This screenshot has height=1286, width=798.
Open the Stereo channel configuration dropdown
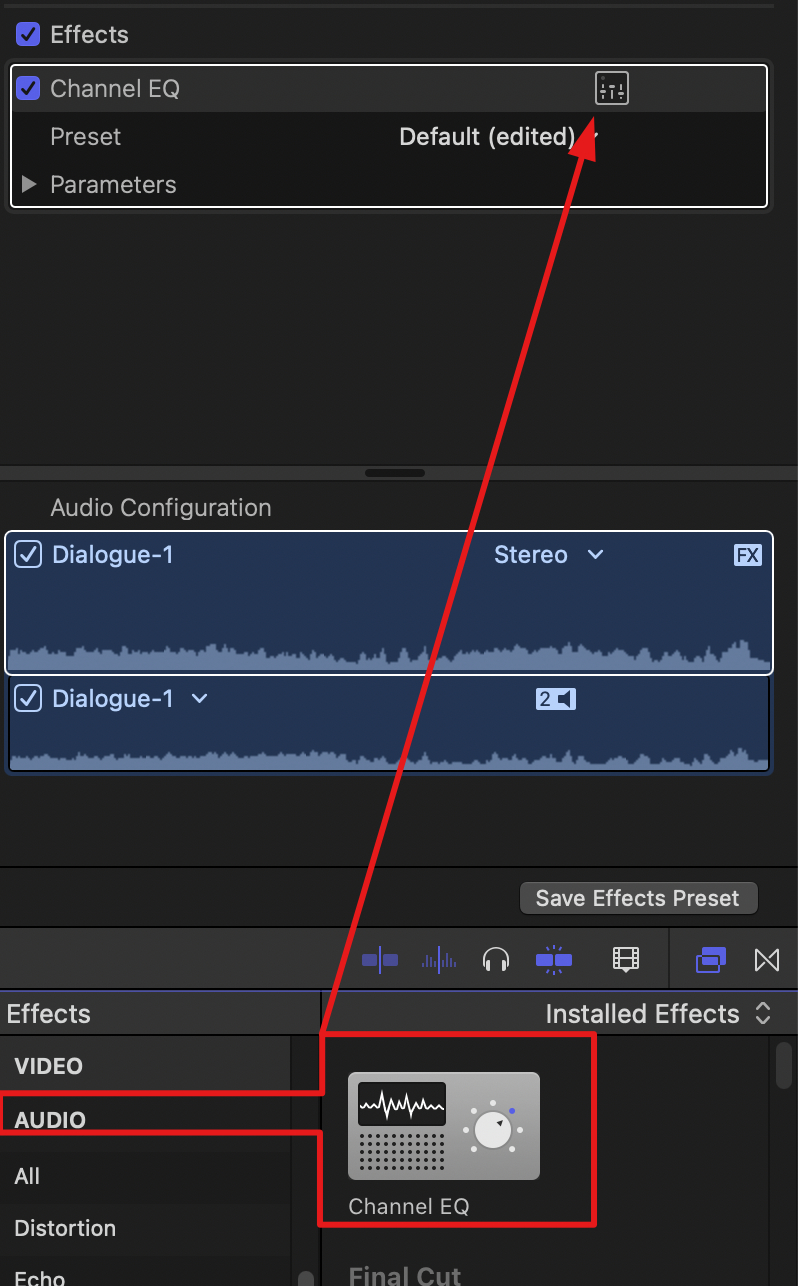(548, 555)
